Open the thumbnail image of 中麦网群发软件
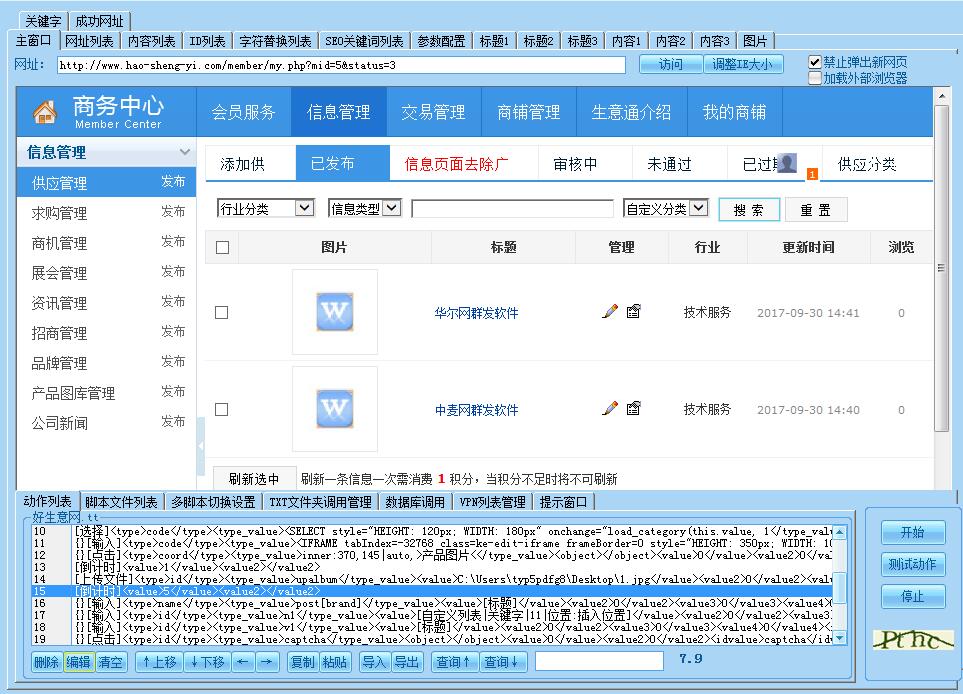The image size is (963, 694). pos(335,409)
